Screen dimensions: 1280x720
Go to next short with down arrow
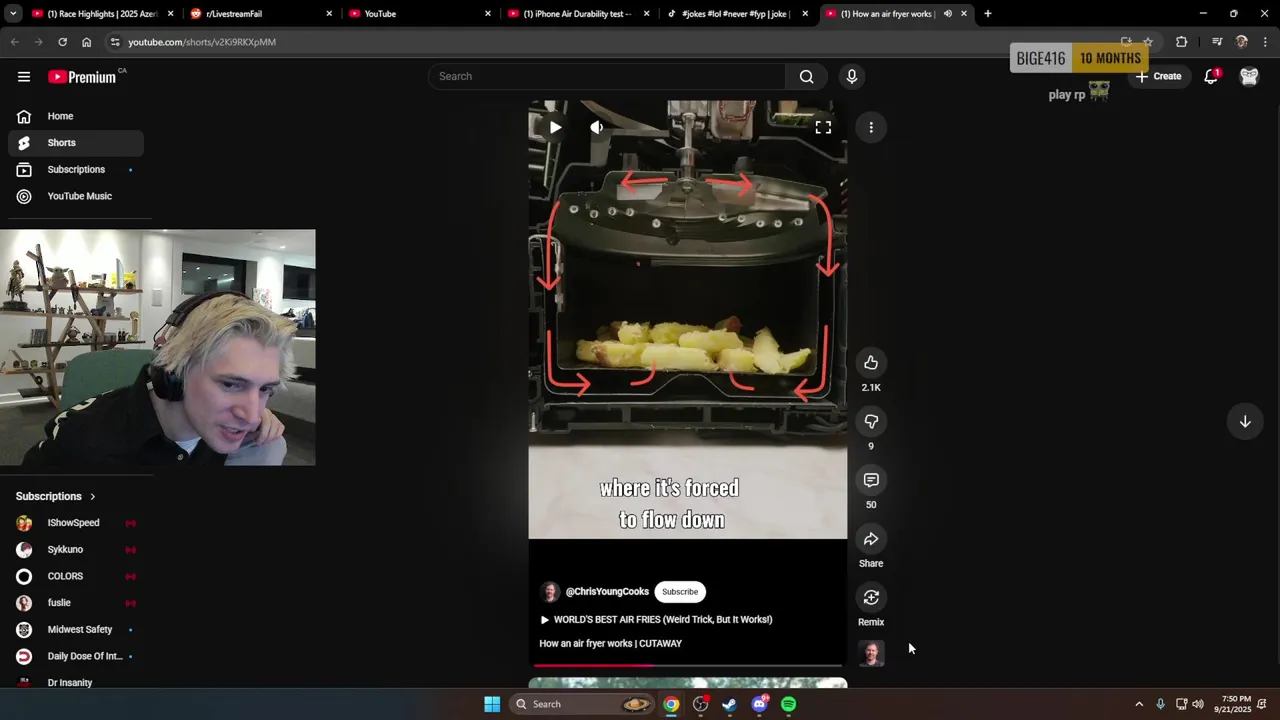pos(1245,422)
